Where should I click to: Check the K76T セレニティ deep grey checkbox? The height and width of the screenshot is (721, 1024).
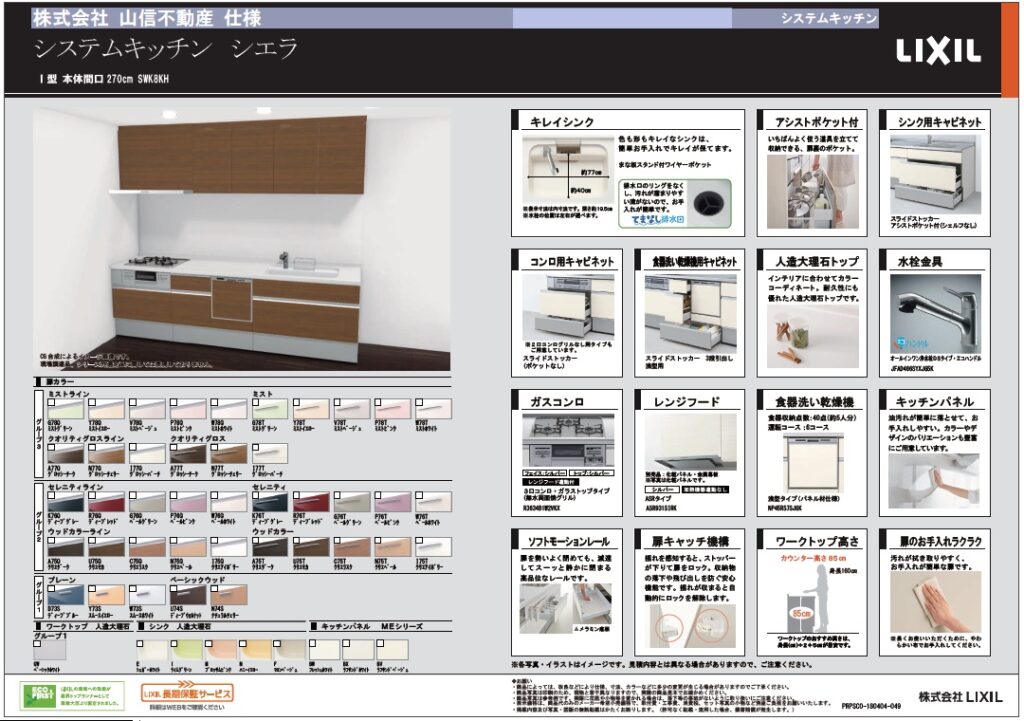click(x=256, y=496)
